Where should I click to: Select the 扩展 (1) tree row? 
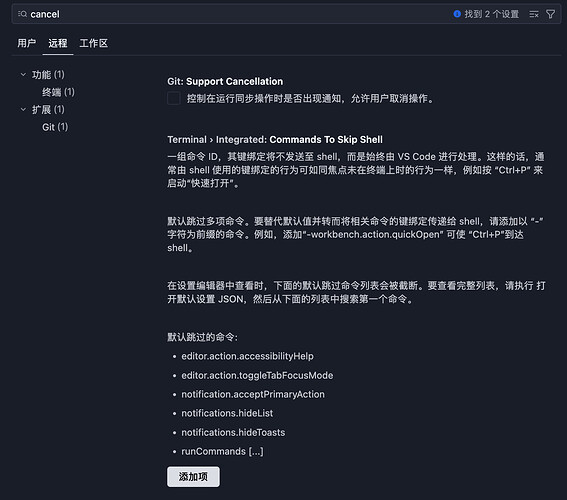coord(48,110)
